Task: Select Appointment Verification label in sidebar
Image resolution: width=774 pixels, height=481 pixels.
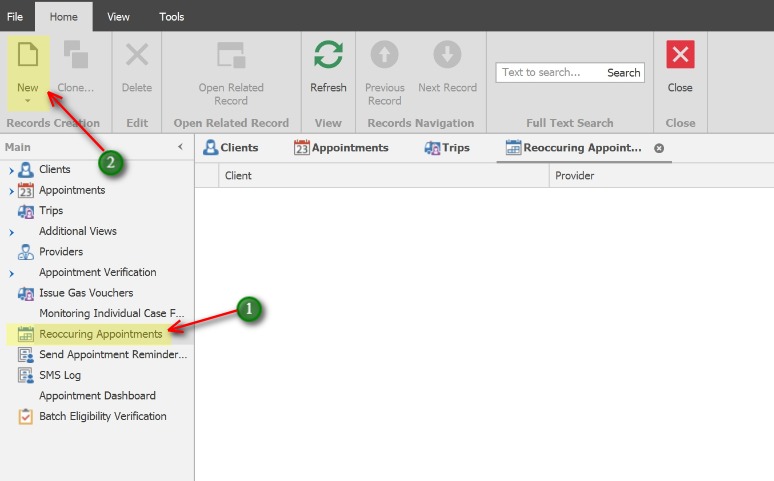Action: point(98,272)
